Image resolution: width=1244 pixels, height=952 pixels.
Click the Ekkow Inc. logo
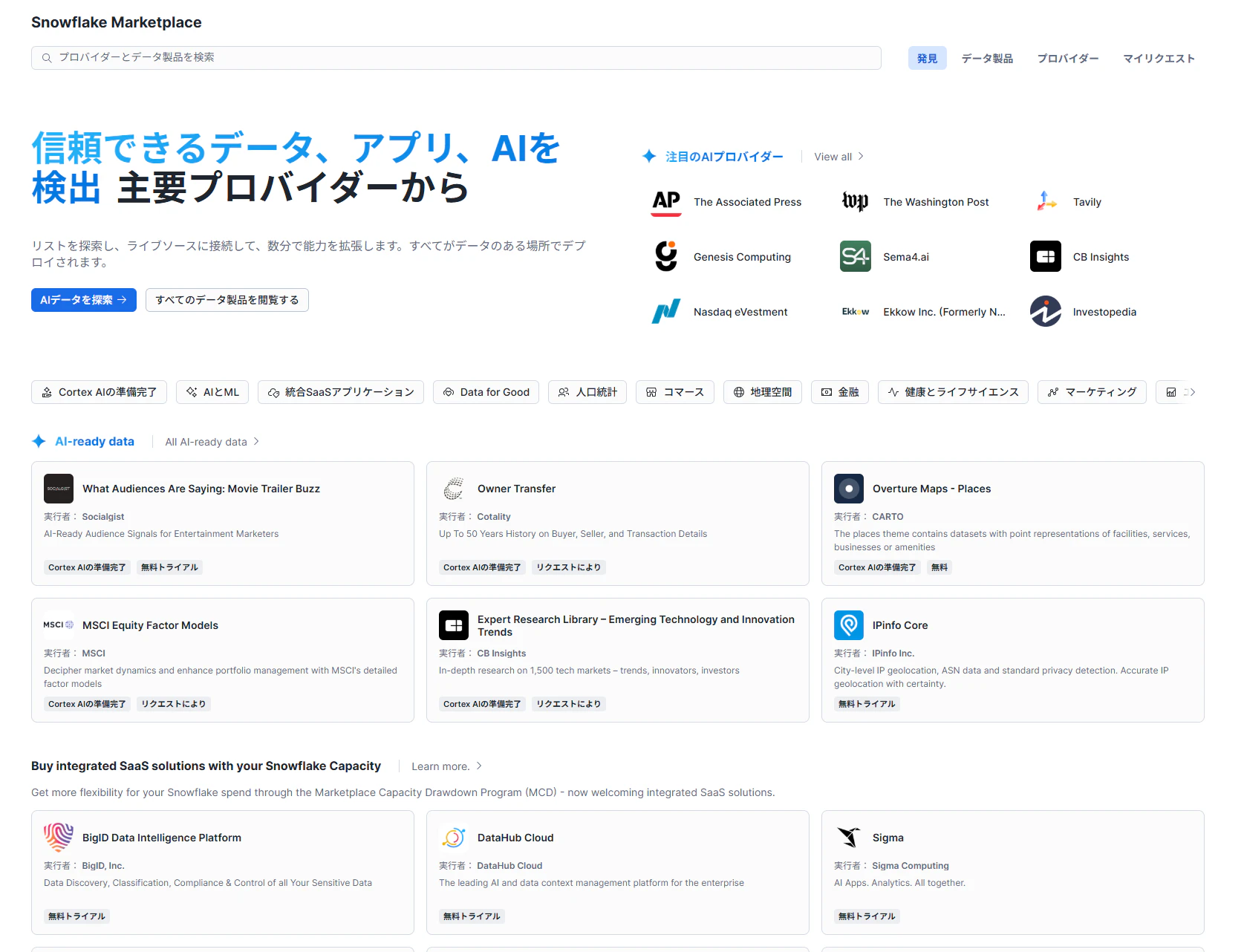[x=856, y=312]
